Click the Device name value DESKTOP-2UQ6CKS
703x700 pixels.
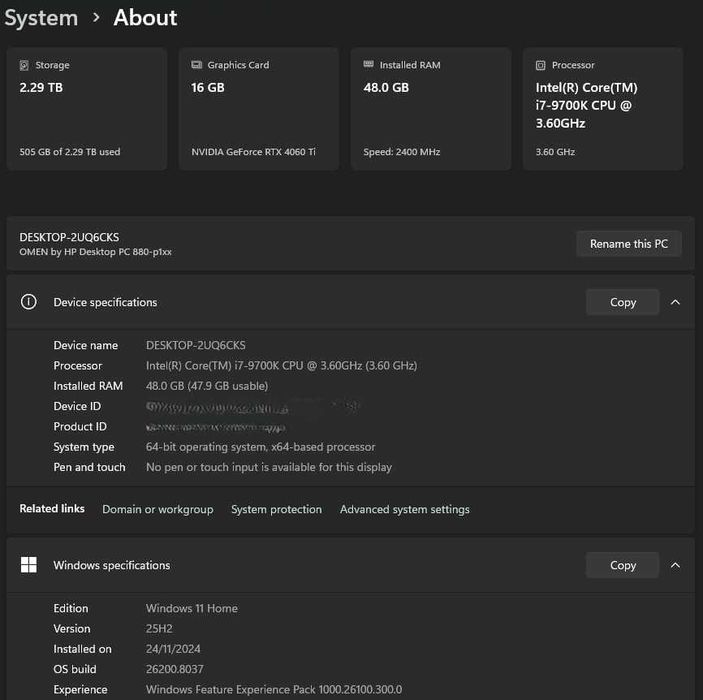(196, 345)
